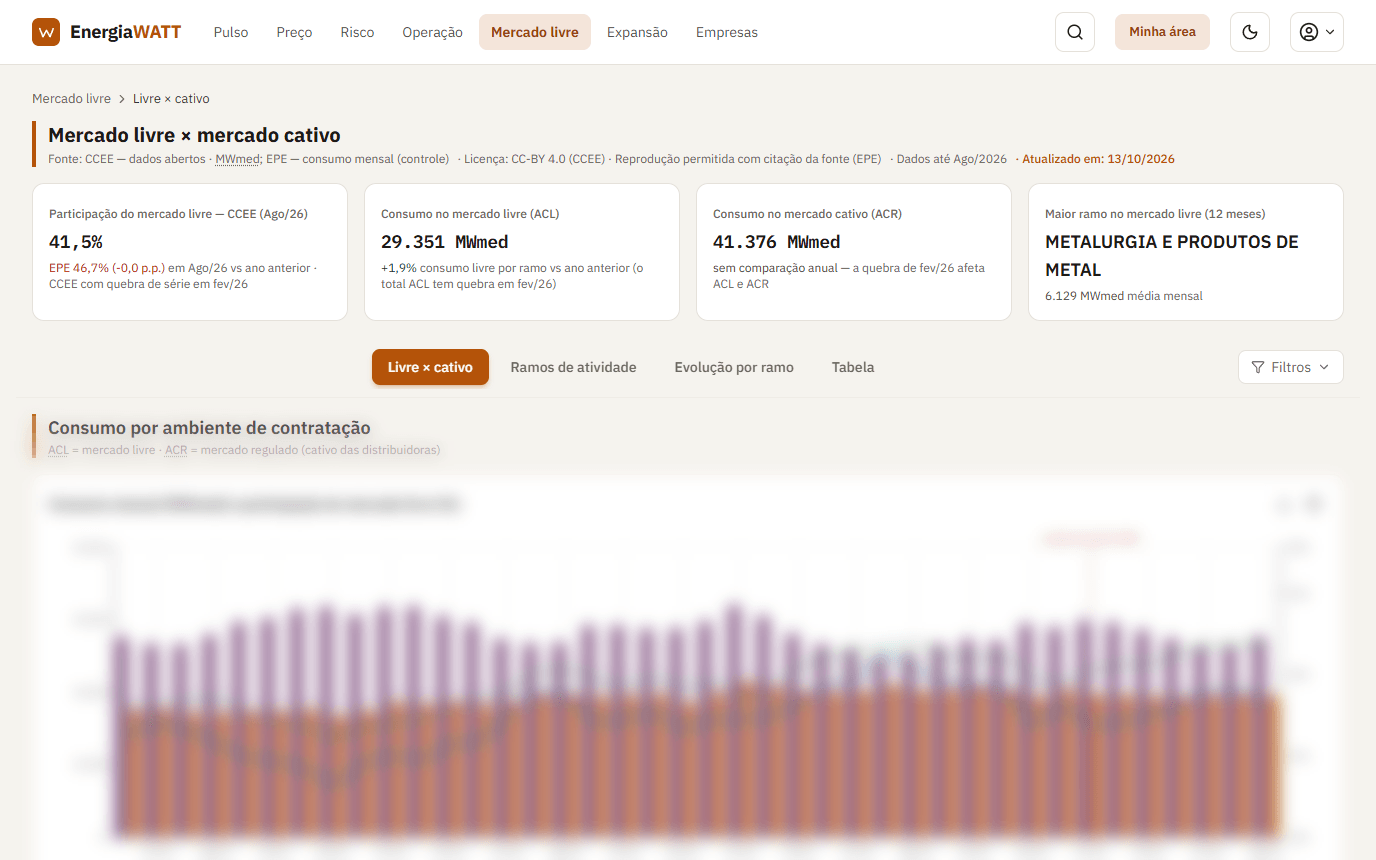Screen dimensions: 1376x860
Task: Click the ACR abbreviation under chart heading
Action: [x=176, y=450]
